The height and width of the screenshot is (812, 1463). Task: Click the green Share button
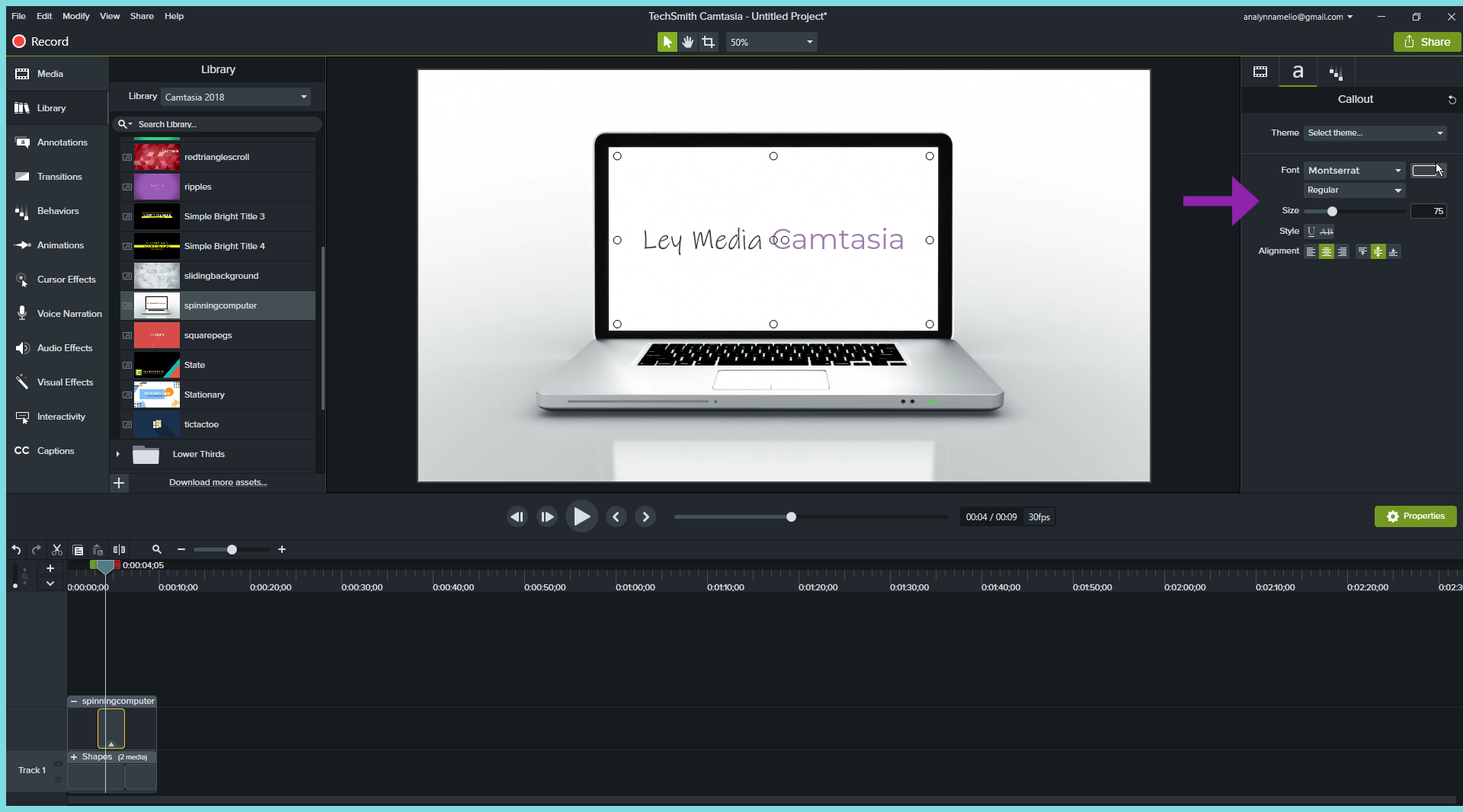pyautogui.click(x=1427, y=42)
